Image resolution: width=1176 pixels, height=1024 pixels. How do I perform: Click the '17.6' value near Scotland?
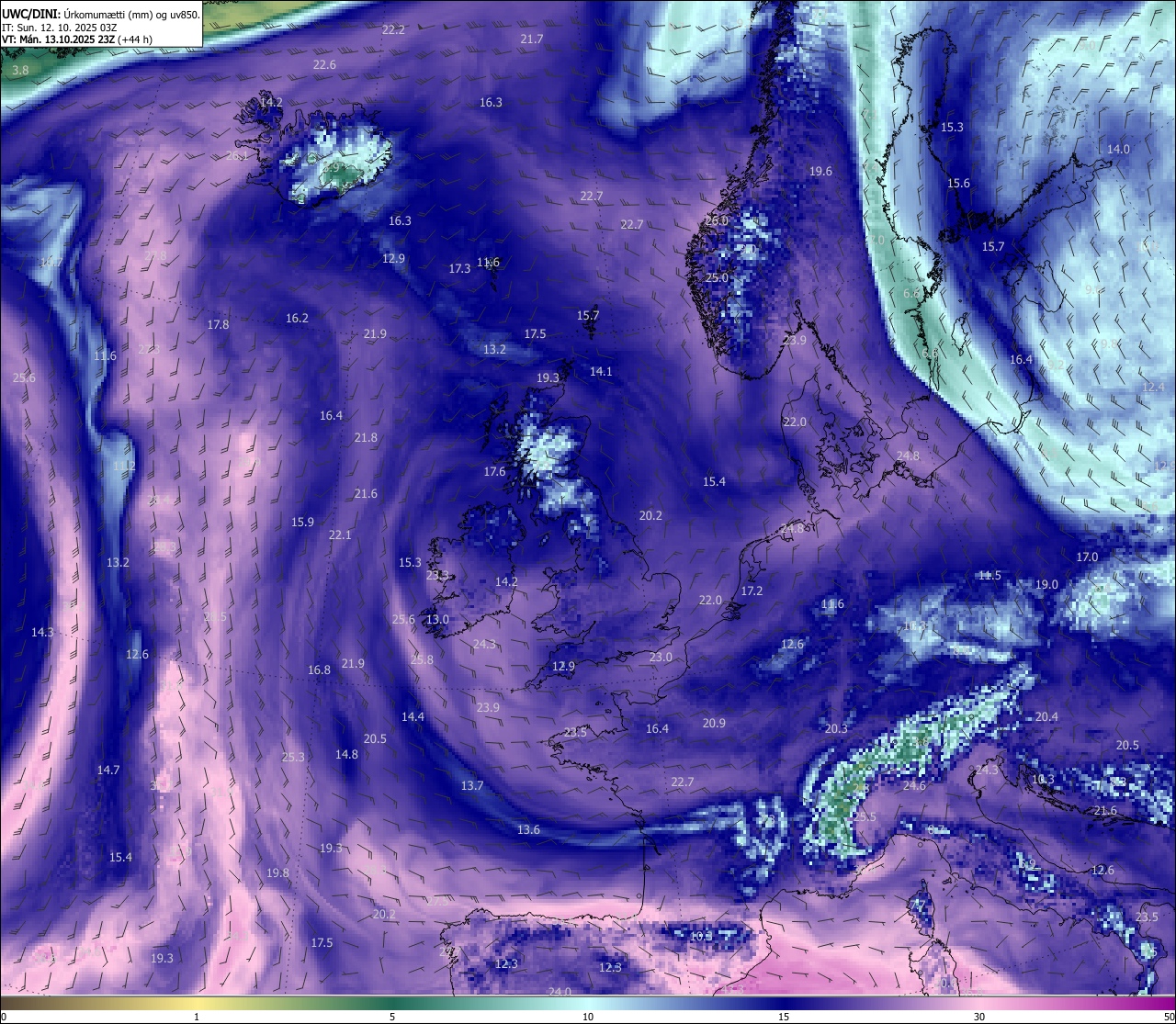coord(494,471)
